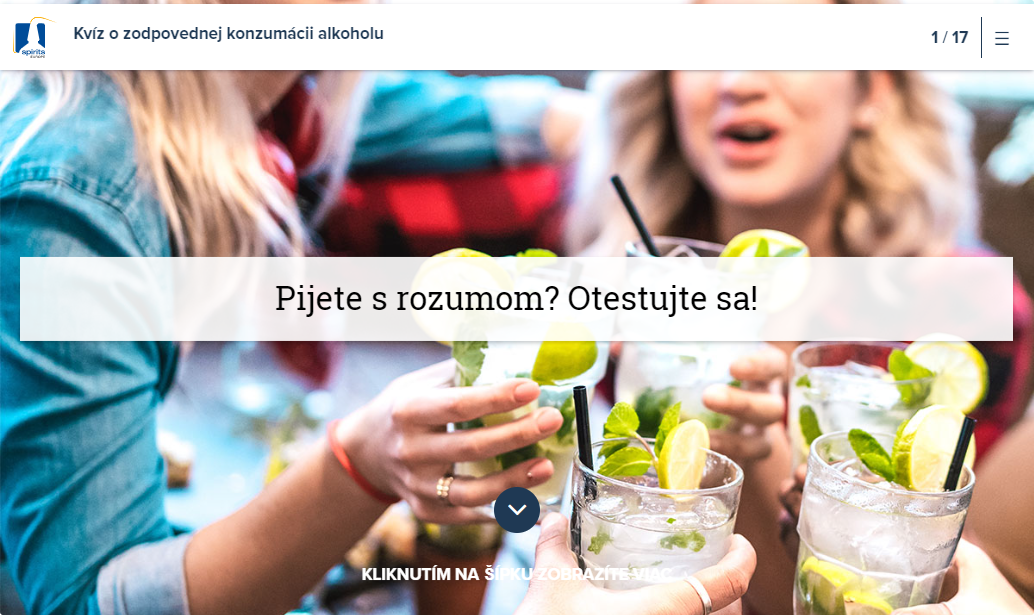1034x615 pixels.
Task: Click the hint 'KLIKNUTÍM NA ŠÍPKU ZOBRAZÍTE VIAC'
Action: point(517,574)
